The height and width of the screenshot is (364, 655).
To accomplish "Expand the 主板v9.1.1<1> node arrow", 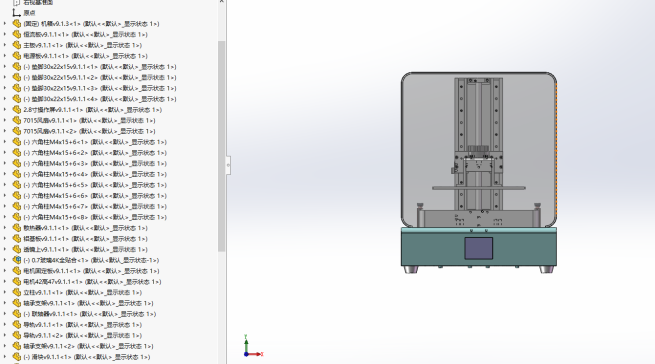I will coord(5,45).
